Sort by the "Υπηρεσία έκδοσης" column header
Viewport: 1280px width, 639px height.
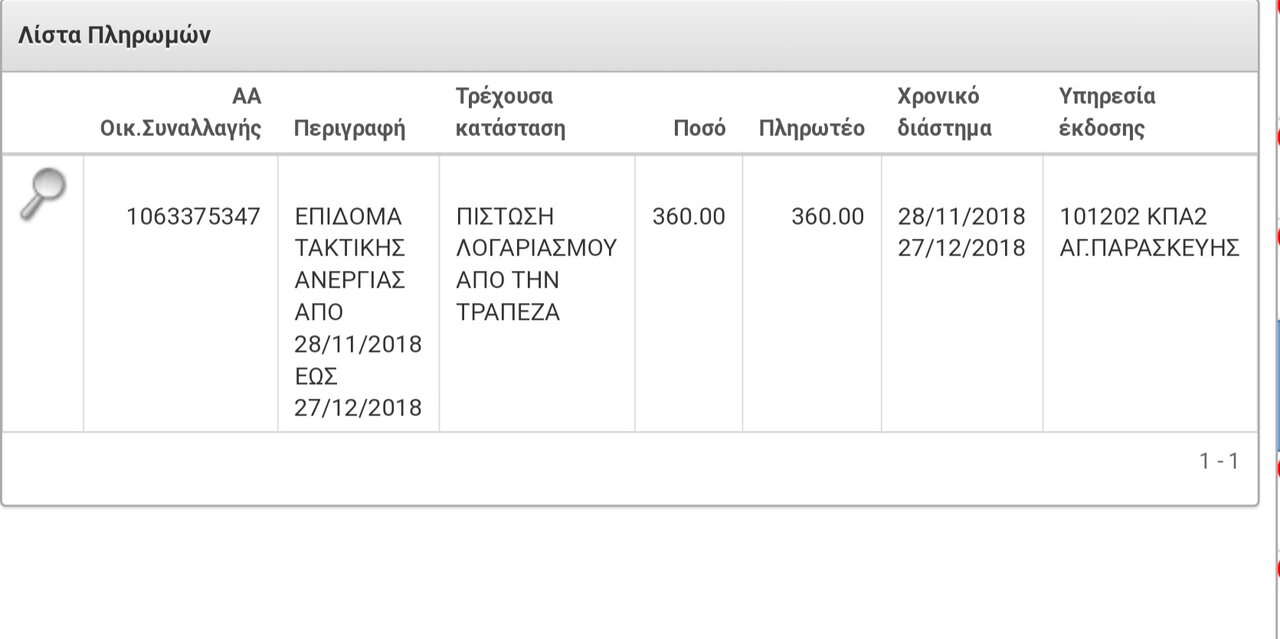point(1107,112)
